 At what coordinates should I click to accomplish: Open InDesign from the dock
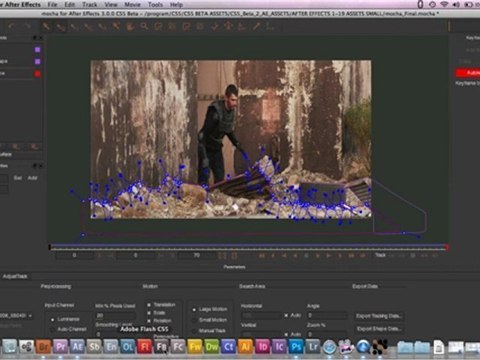click(x=262, y=347)
